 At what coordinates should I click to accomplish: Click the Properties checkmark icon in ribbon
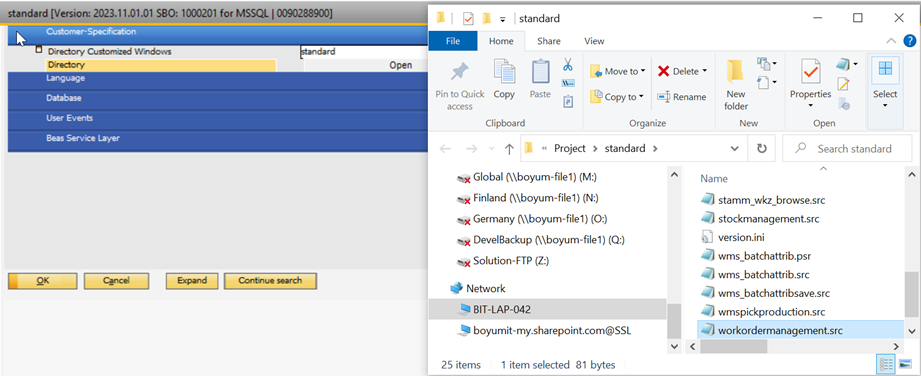[811, 72]
